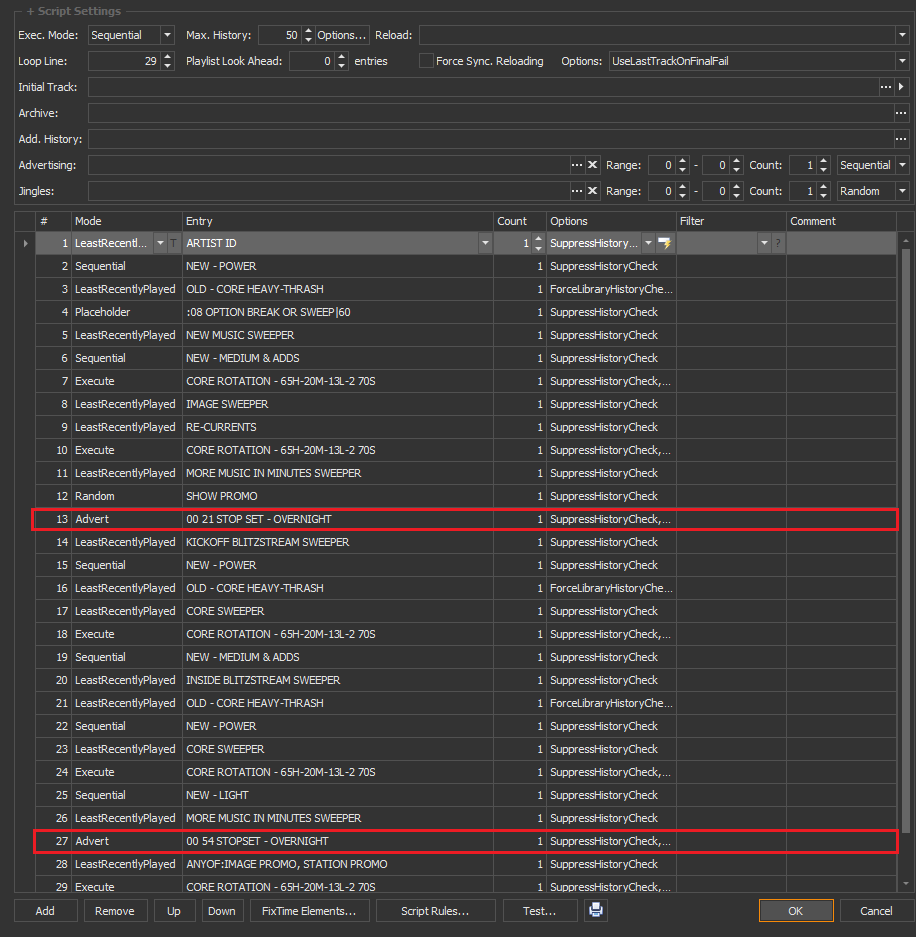
Task: Click the print script icon
Action: click(x=596, y=910)
